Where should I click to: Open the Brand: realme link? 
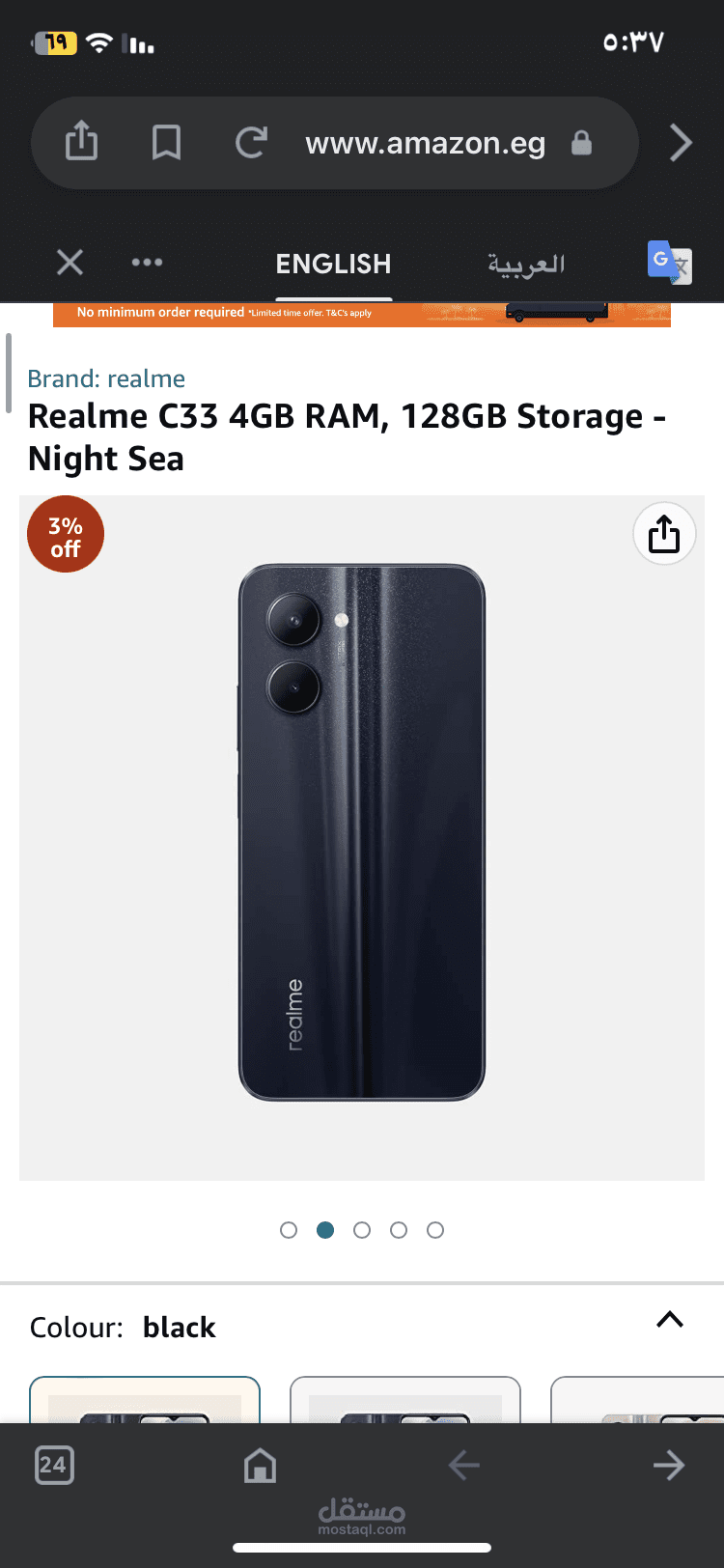(106, 378)
